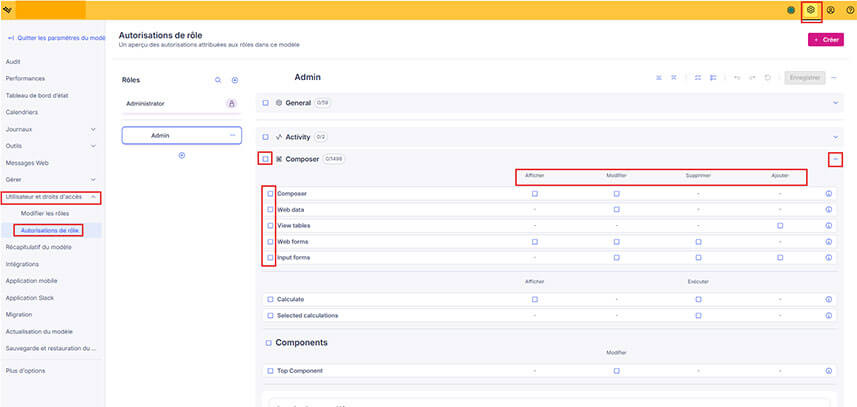Click the undo arrow in Admin toolbar

737,78
